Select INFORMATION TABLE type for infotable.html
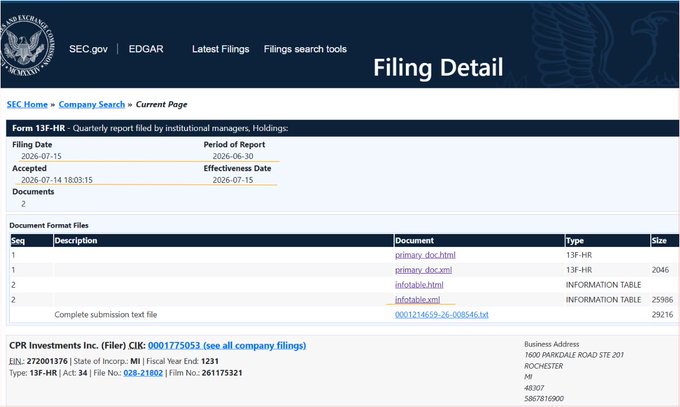Viewport: 680px width, 407px height. click(x=603, y=285)
